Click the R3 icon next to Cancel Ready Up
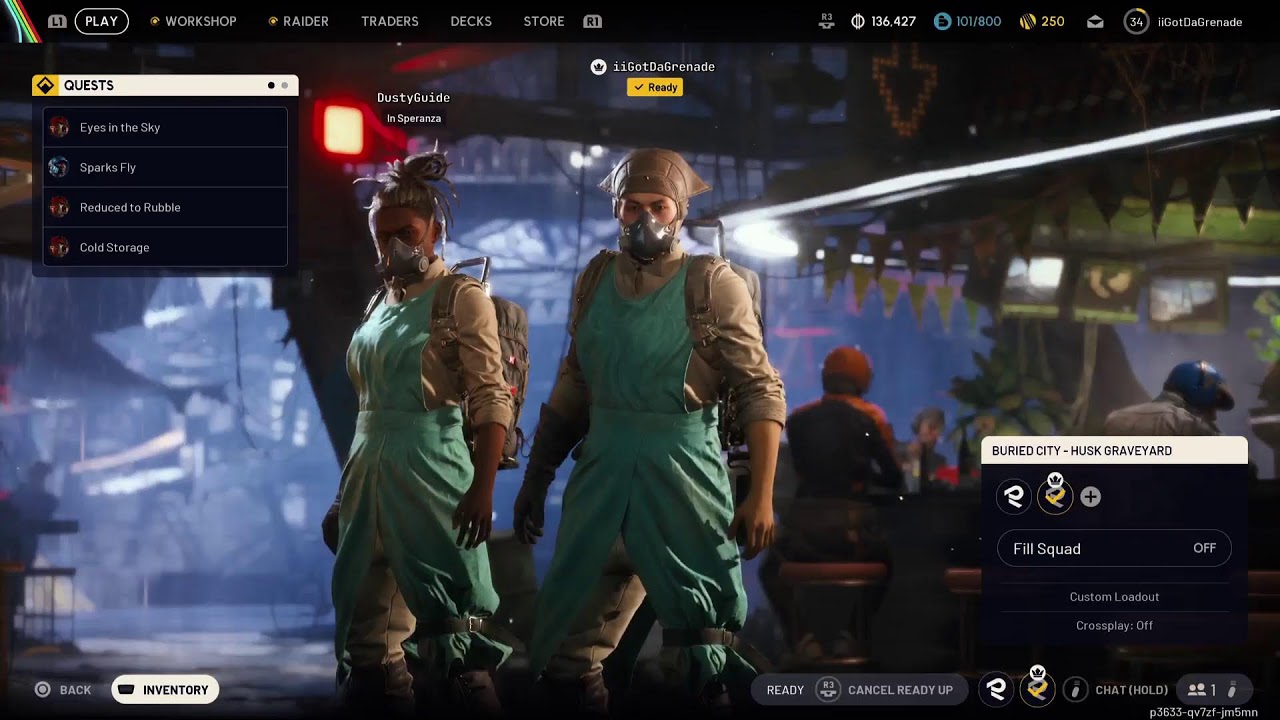This screenshot has height=720, width=1280. pyautogui.click(x=827, y=689)
